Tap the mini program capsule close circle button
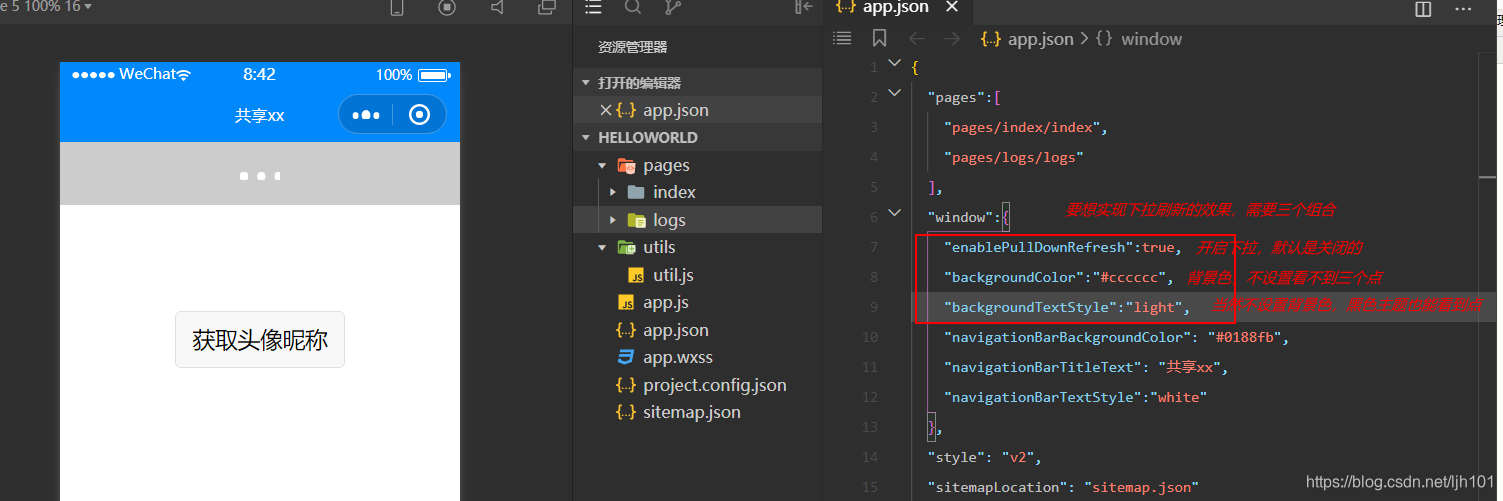The height and width of the screenshot is (501, 1503). point(420,115)
